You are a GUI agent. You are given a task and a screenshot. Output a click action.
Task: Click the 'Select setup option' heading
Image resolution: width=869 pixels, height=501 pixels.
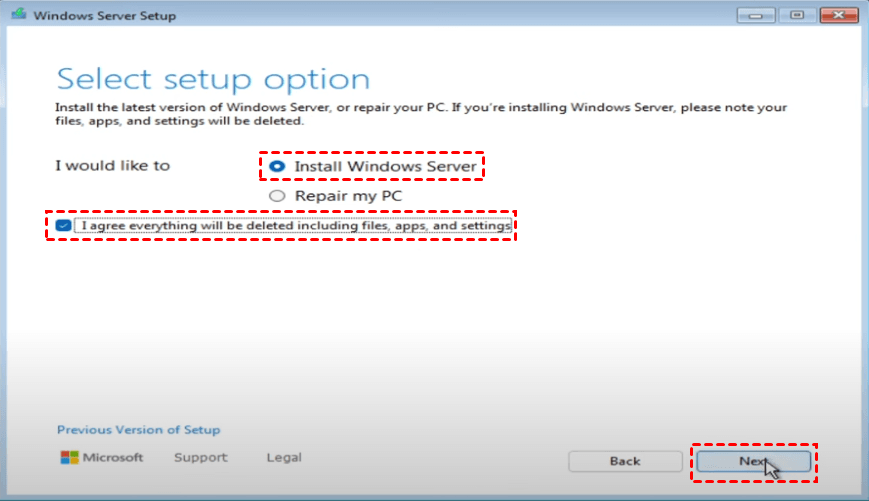coord(213,80)
